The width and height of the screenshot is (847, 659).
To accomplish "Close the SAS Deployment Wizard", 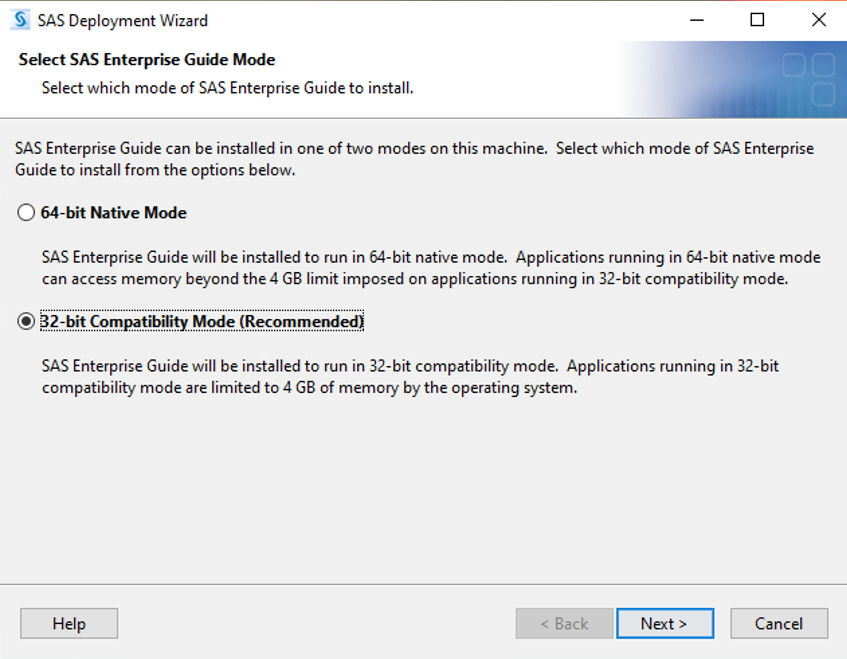I will [818, 20].
